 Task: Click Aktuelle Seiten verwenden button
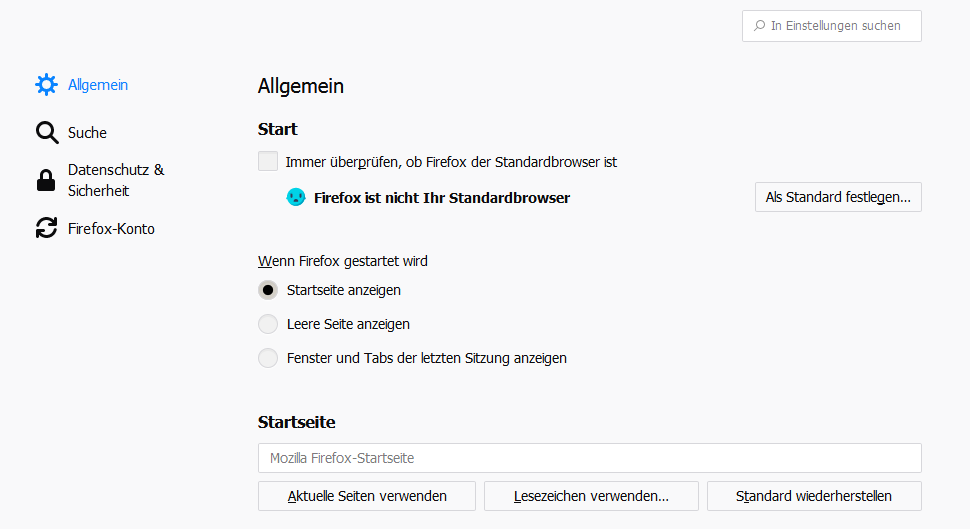click(x=367, y=496)
